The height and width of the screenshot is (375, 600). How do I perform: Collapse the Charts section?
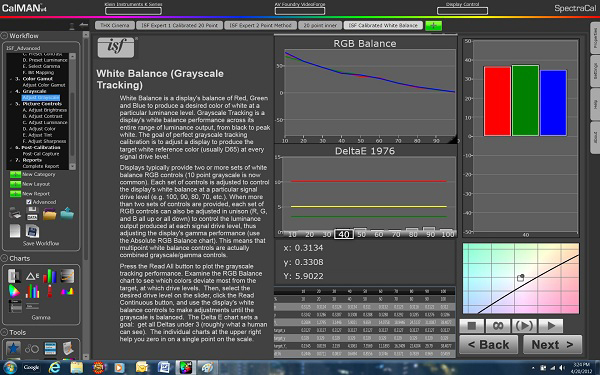pyautogui.click(x=4, y=258)
